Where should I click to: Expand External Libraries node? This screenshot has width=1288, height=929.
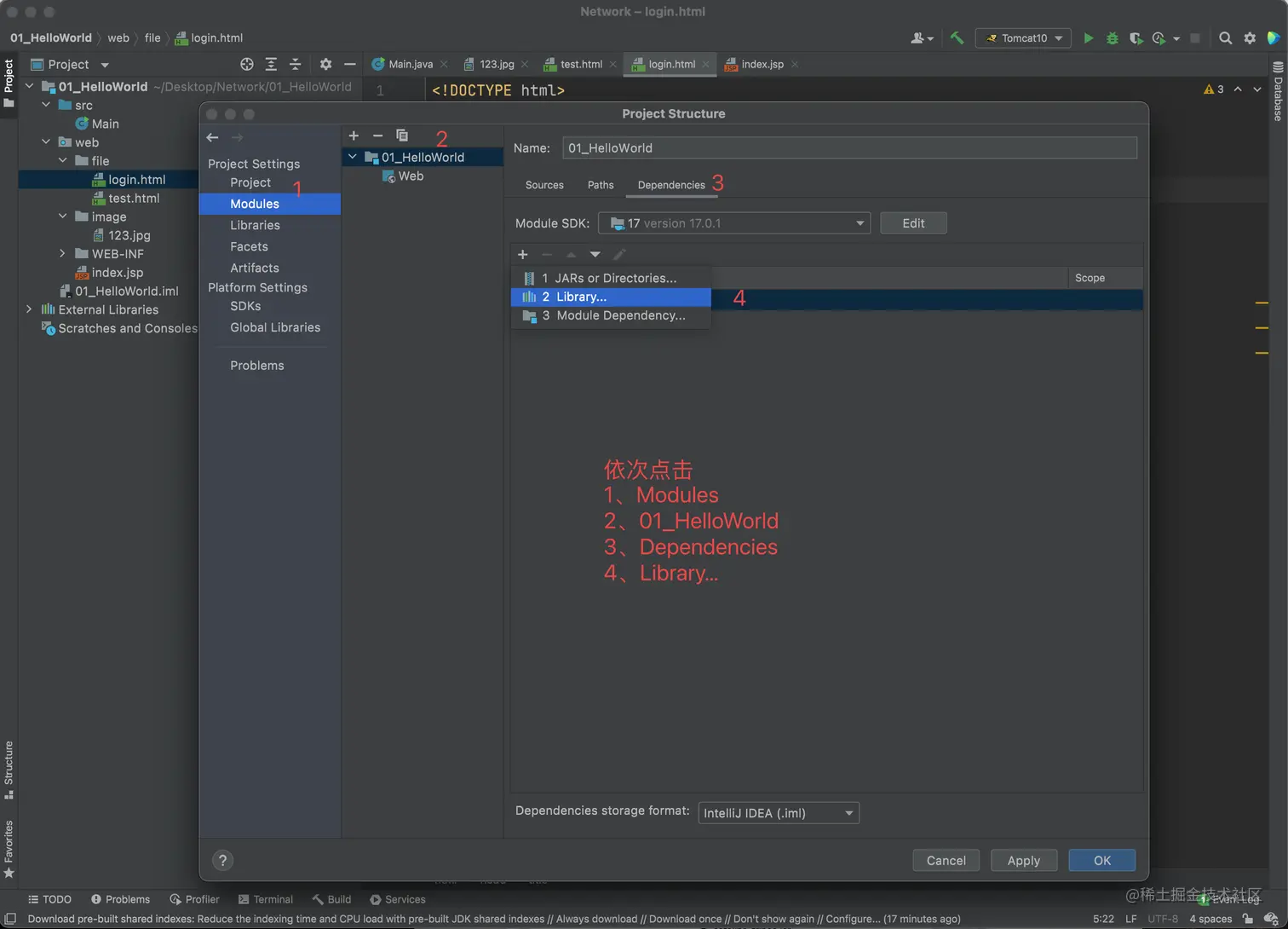click(x=29, y=309)
